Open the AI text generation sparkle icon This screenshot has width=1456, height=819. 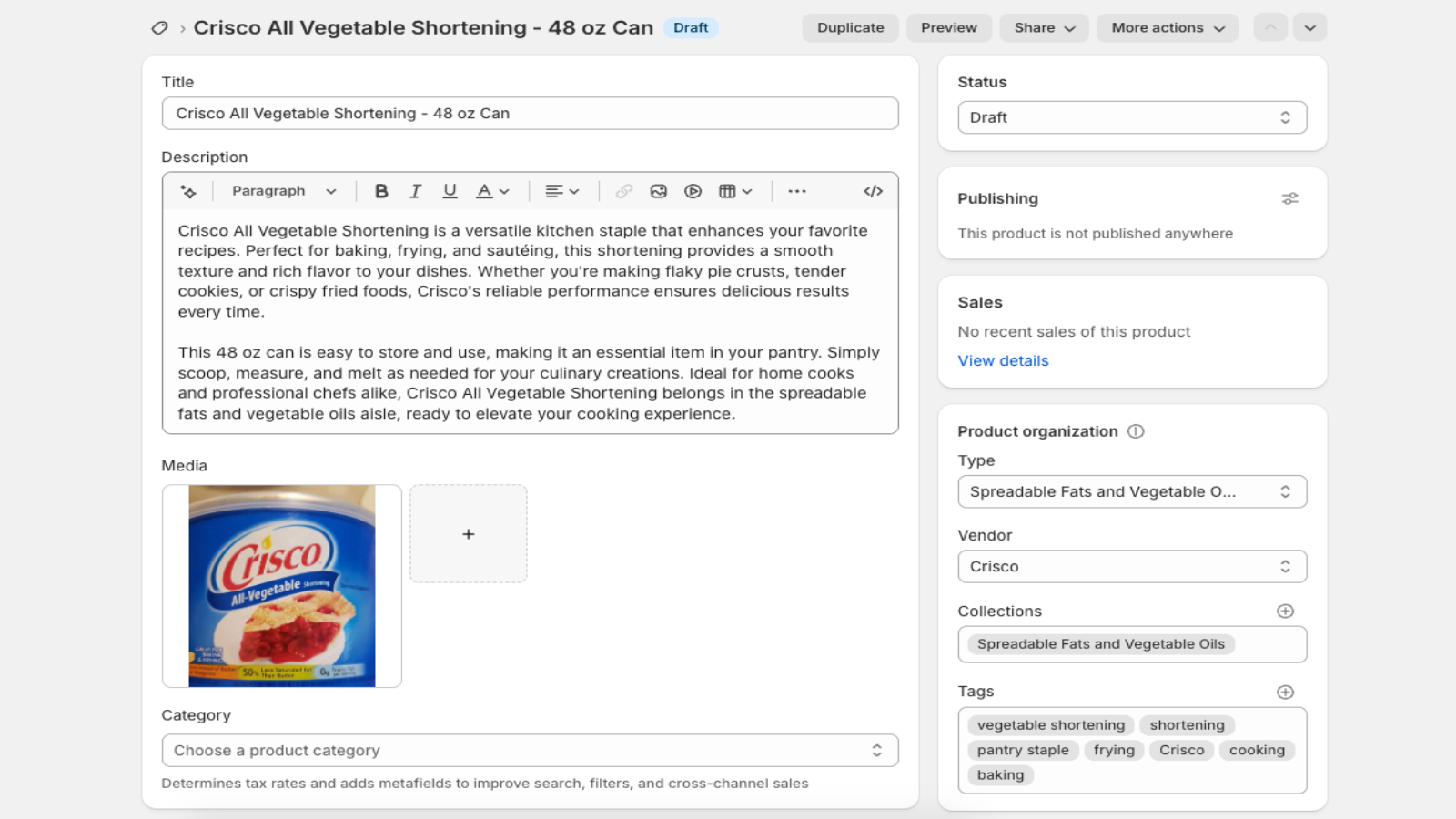(188, 191)
